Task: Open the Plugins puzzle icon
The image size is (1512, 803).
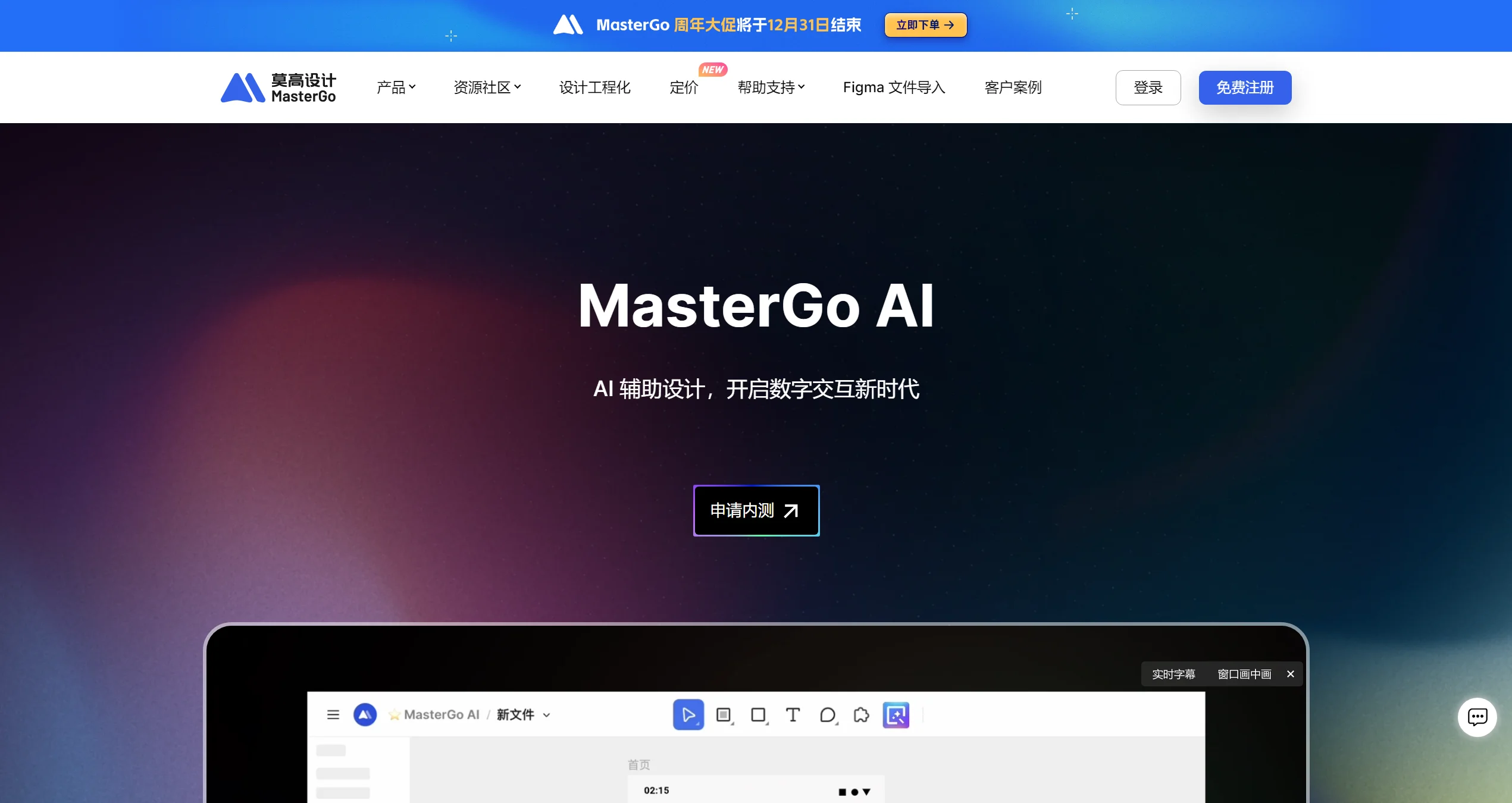Action: (861, 714)
